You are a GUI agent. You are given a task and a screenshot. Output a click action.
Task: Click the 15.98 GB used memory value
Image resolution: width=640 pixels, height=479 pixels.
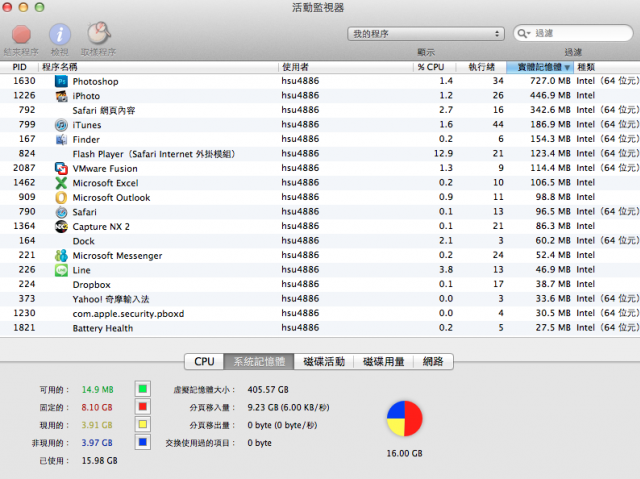[100, 461]
